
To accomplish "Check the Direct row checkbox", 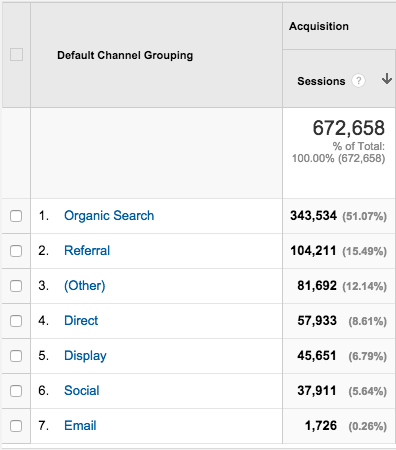I will click(x=16, y=321).
